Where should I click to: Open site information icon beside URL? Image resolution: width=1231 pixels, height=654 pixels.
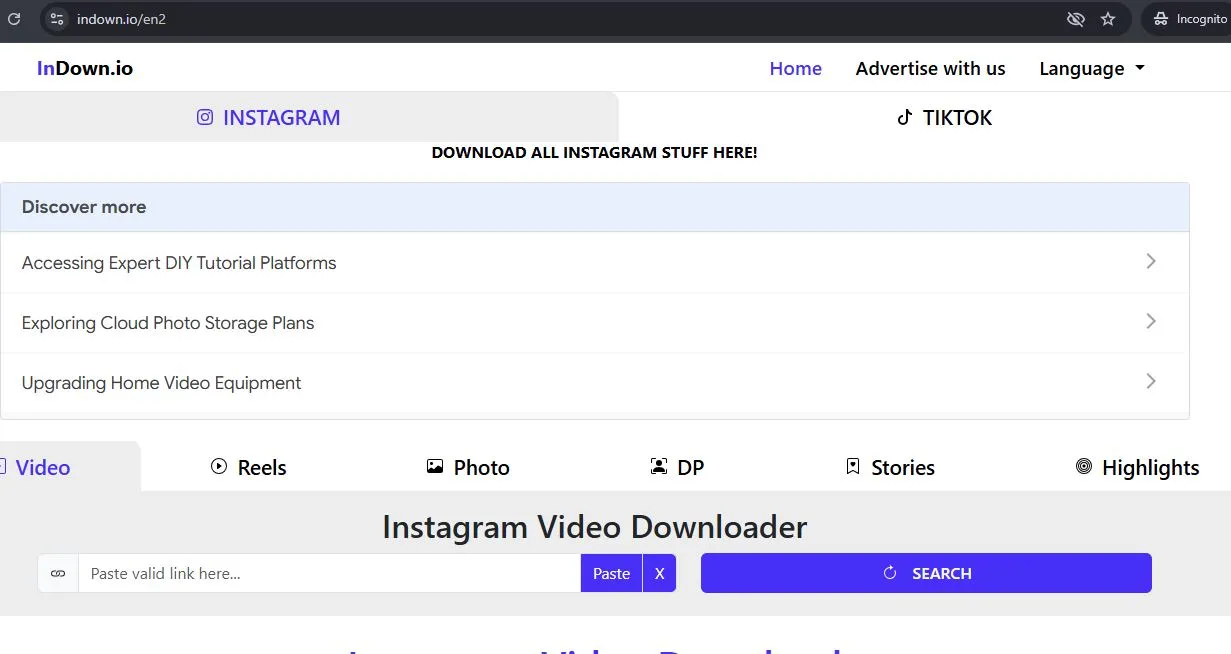tap(57, 19)
